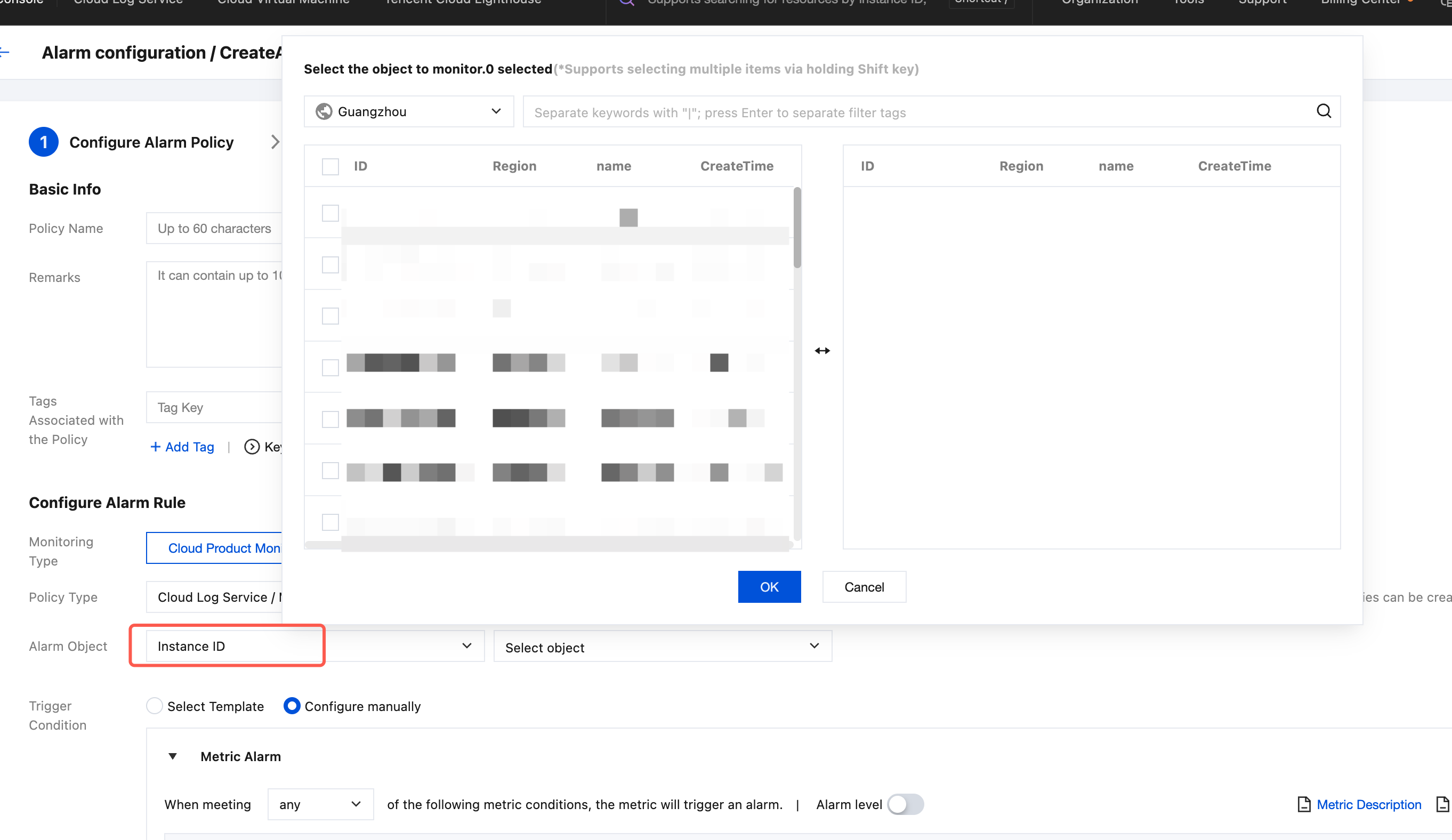
Task: Click the top resource search field
Action: 787,2
